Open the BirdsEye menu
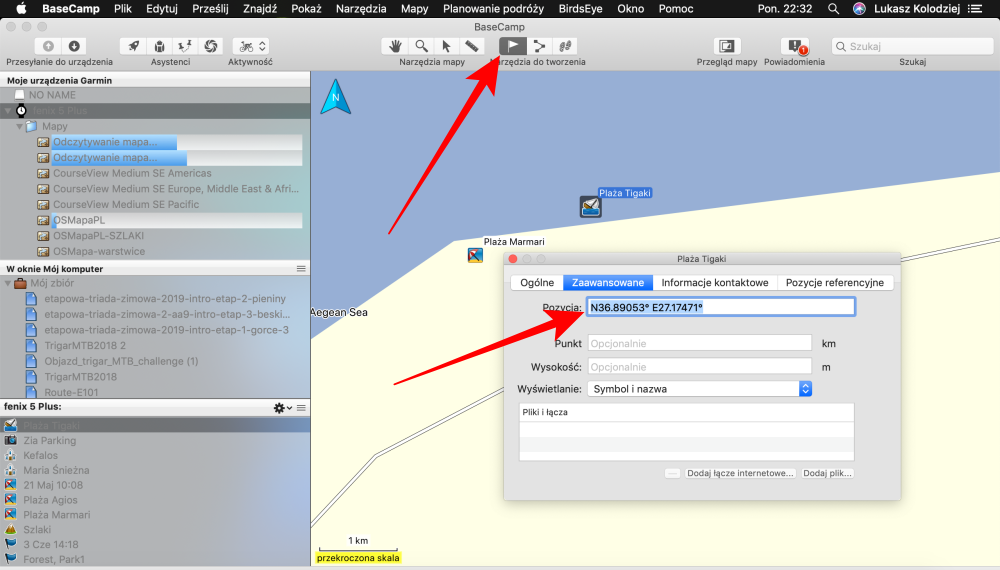This screenshot has width=1000, height=570. click(580, 8)
